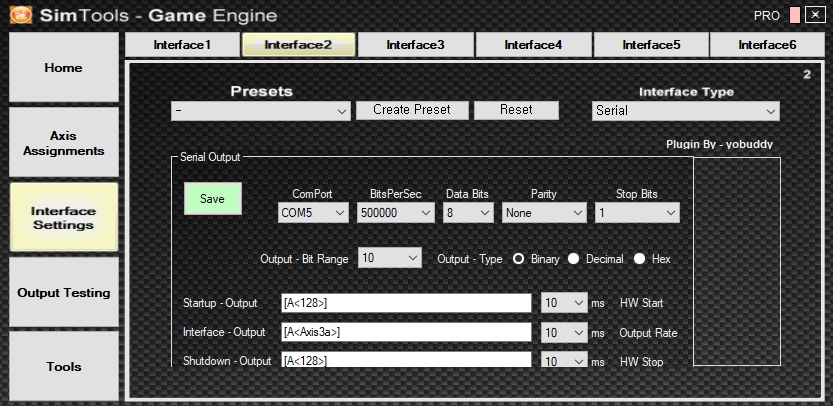Choose the Decimal output type radio button
This screenshot has height=406, width=833.
coord(573,259)
